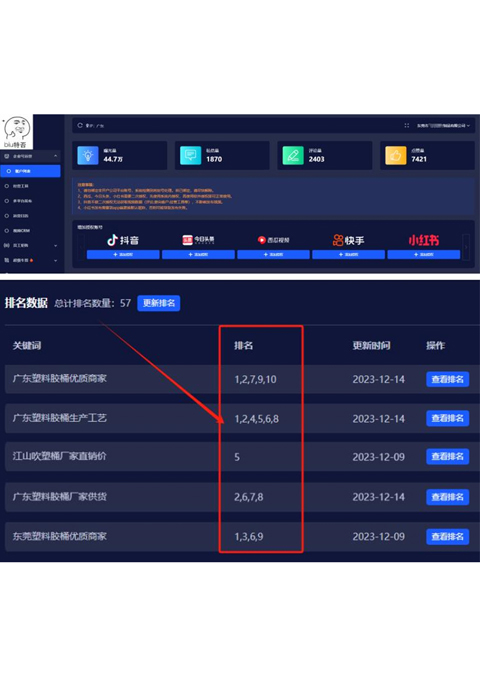Viewport: 480px width, 700px height.
Task: Click the green pencil comments icon
Action: [x=293, y=155]
